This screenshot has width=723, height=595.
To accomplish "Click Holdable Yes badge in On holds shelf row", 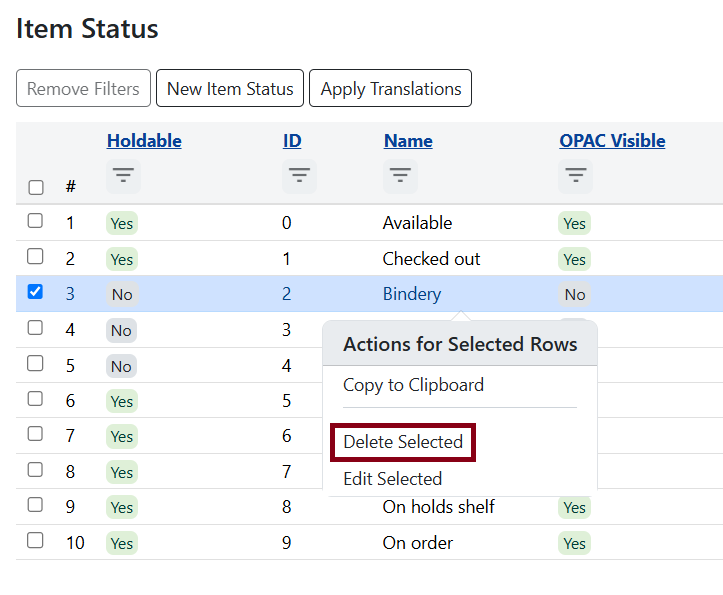I will pyautogui.click(x=122, y=507).
